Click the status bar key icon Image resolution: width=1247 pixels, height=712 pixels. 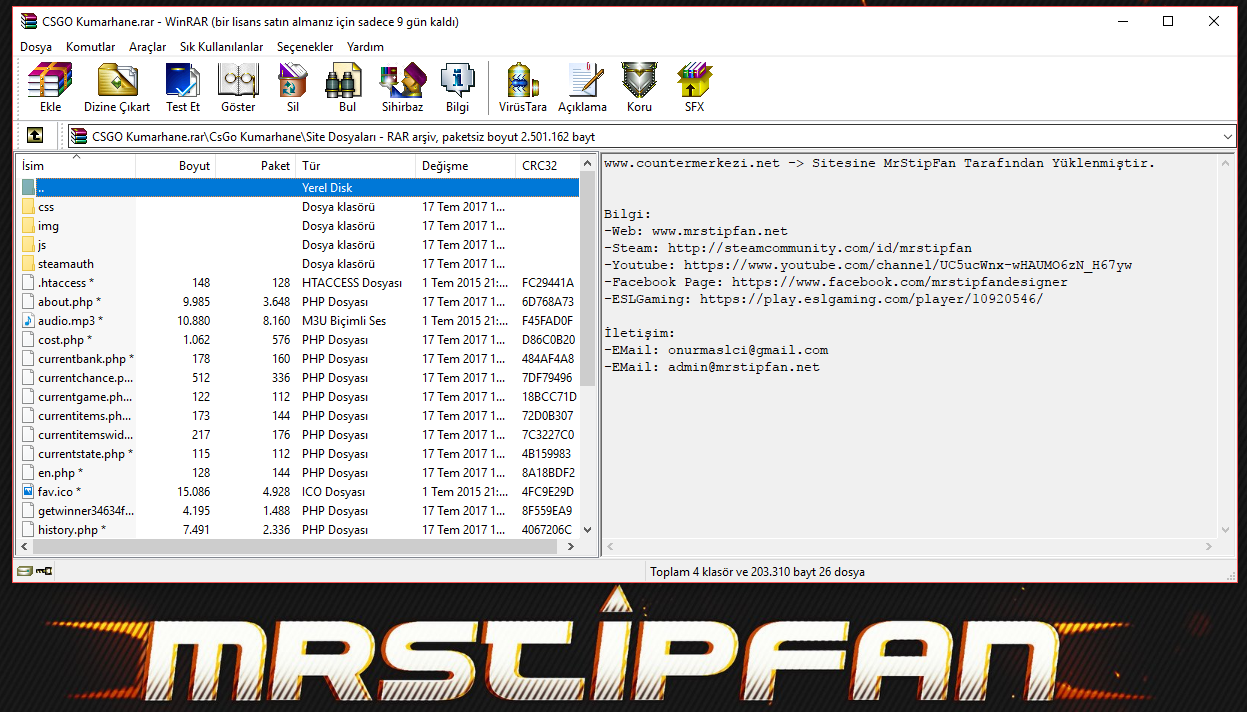(43, 572)
